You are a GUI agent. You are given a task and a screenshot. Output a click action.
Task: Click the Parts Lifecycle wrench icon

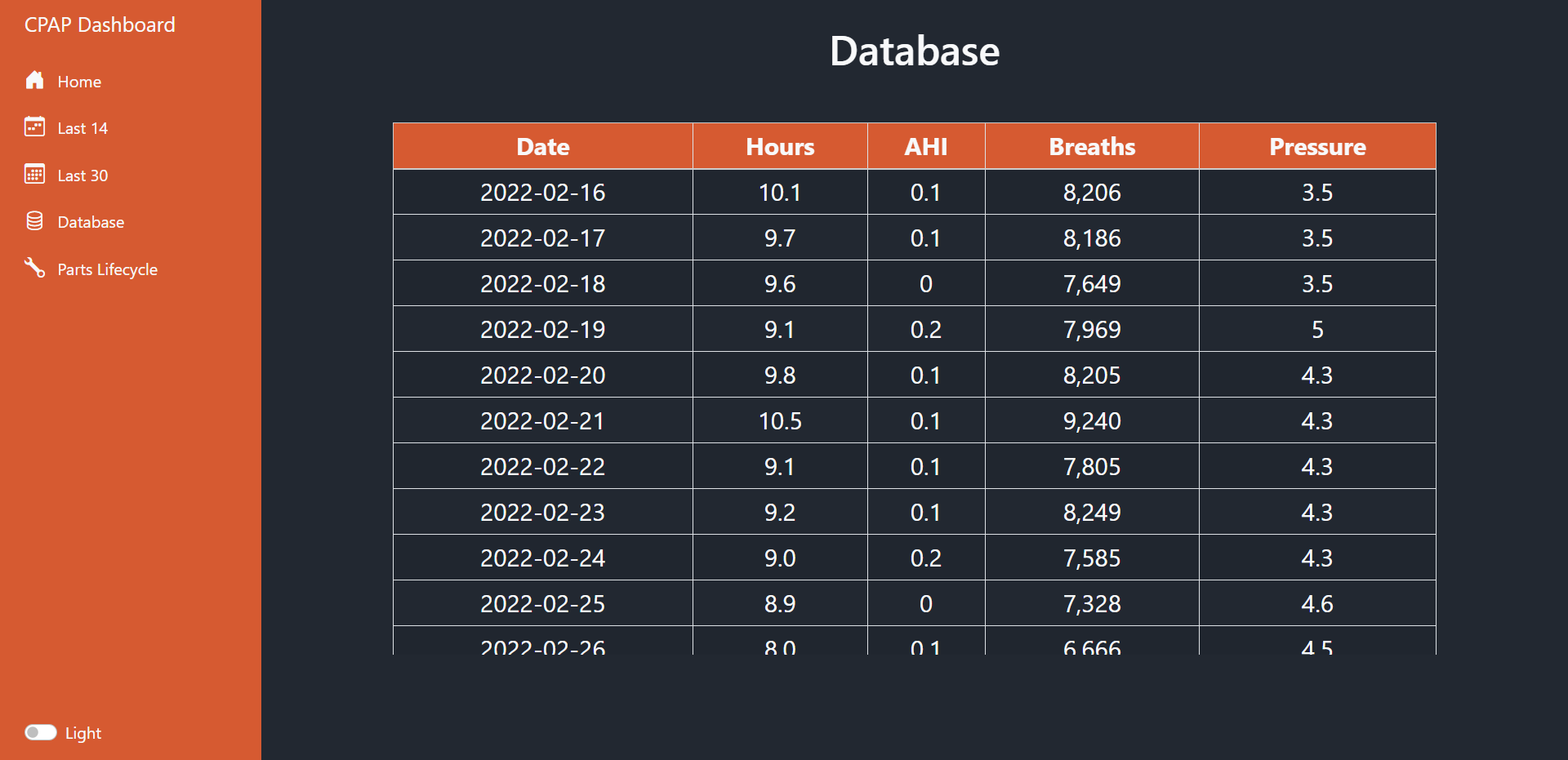[34, 268]
